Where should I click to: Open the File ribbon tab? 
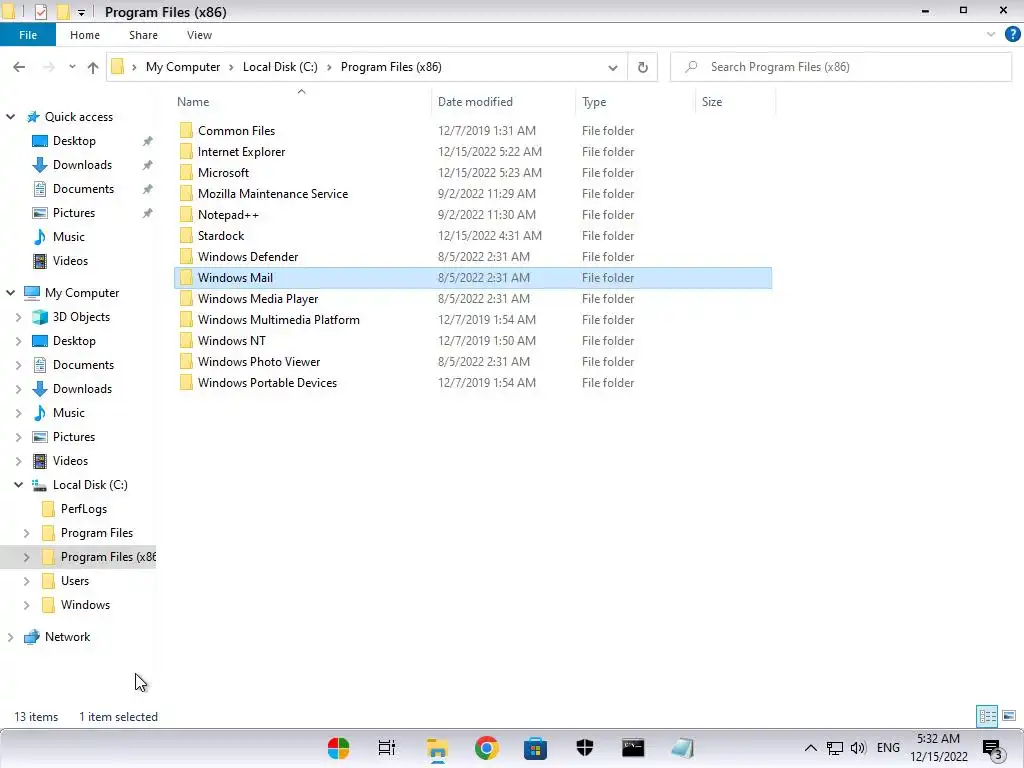pos(28,35)
